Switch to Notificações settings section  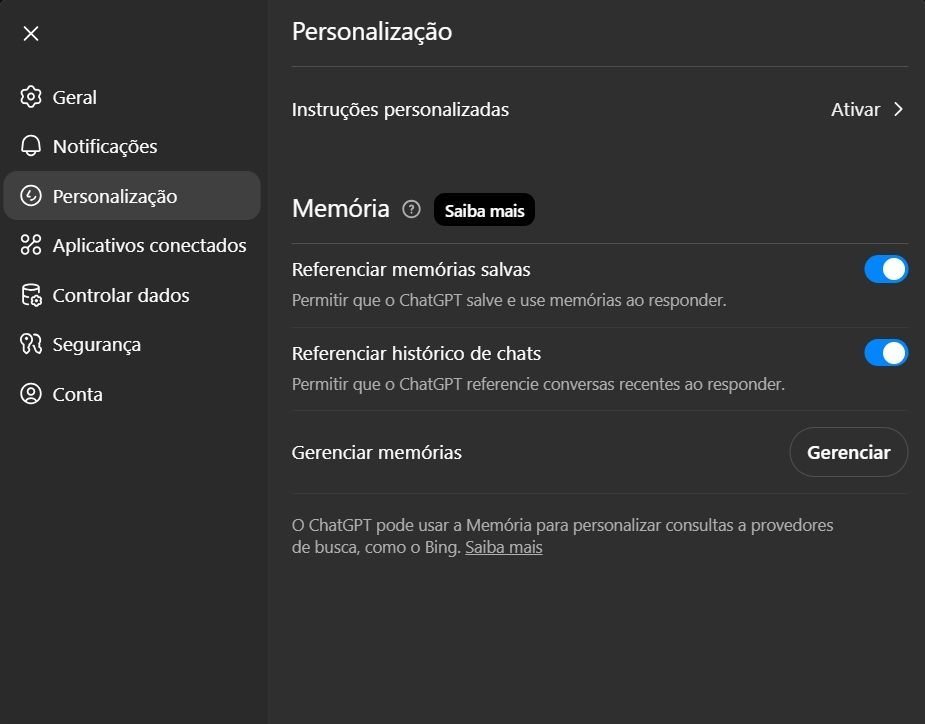point(105,146)
